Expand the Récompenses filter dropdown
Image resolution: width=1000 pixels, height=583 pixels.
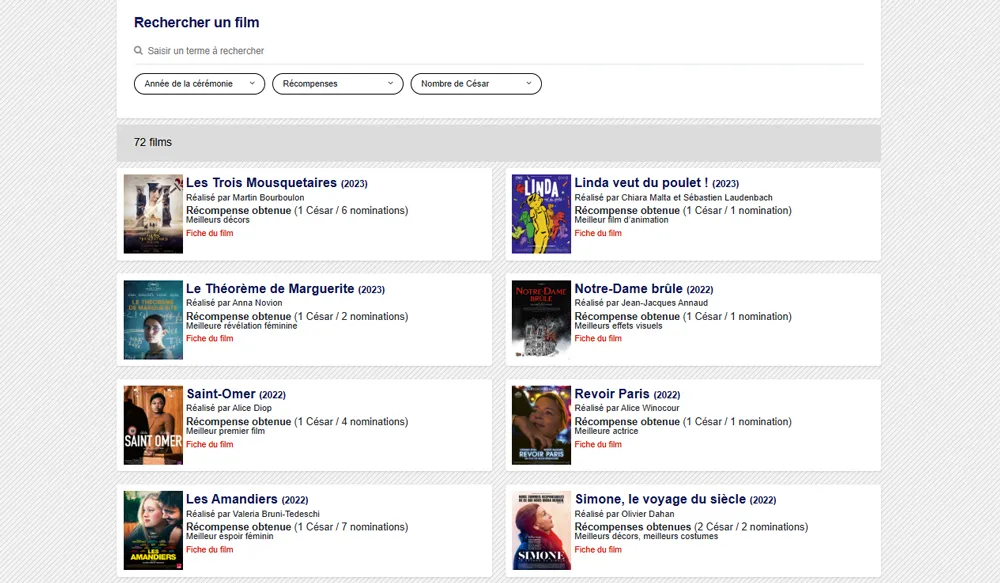click(337, 84)
